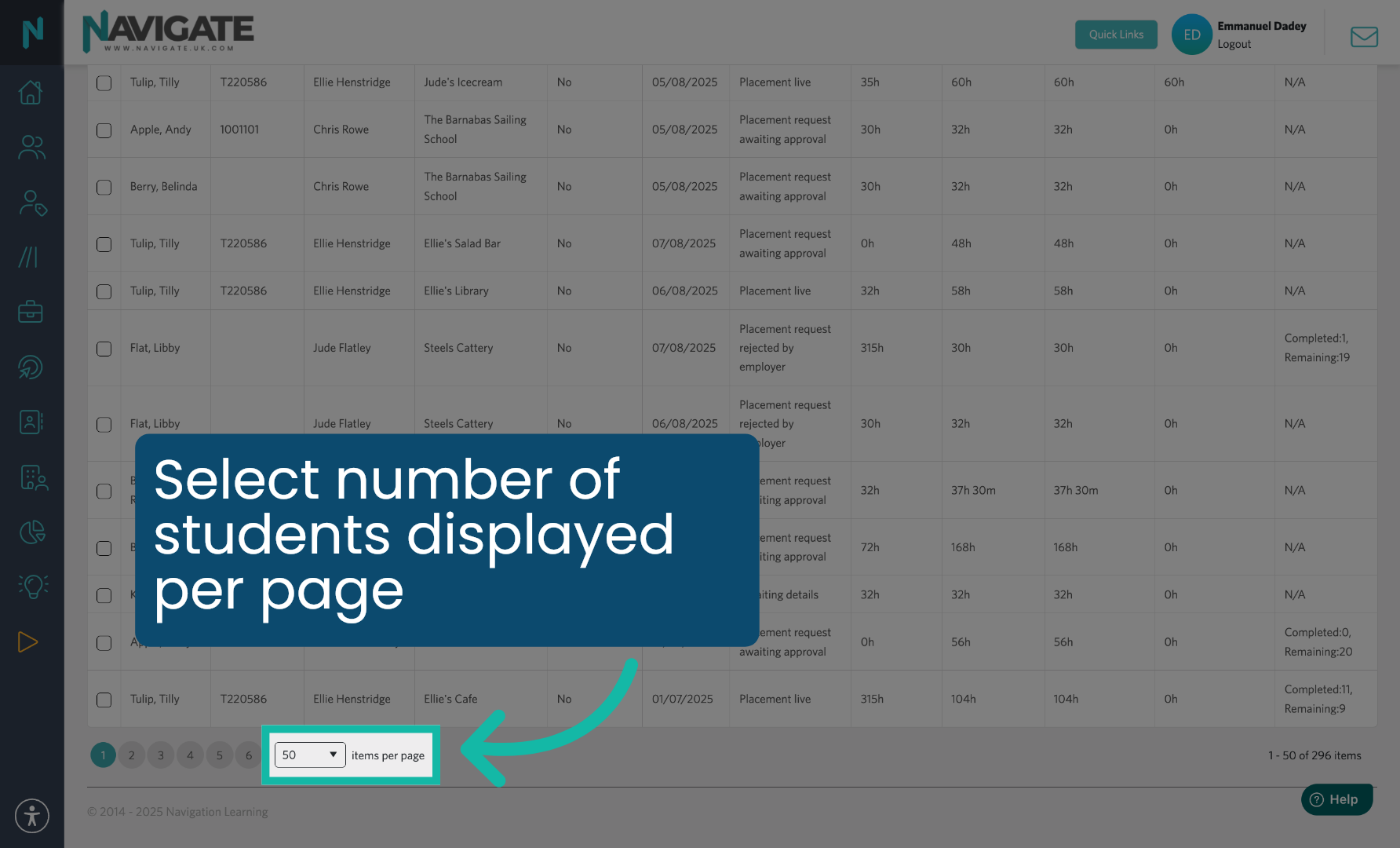This screenshot has height=848, width=1400.
Task: Select the students group icon in sidebar
Action: pyautogui.click(x=31, y=147)
